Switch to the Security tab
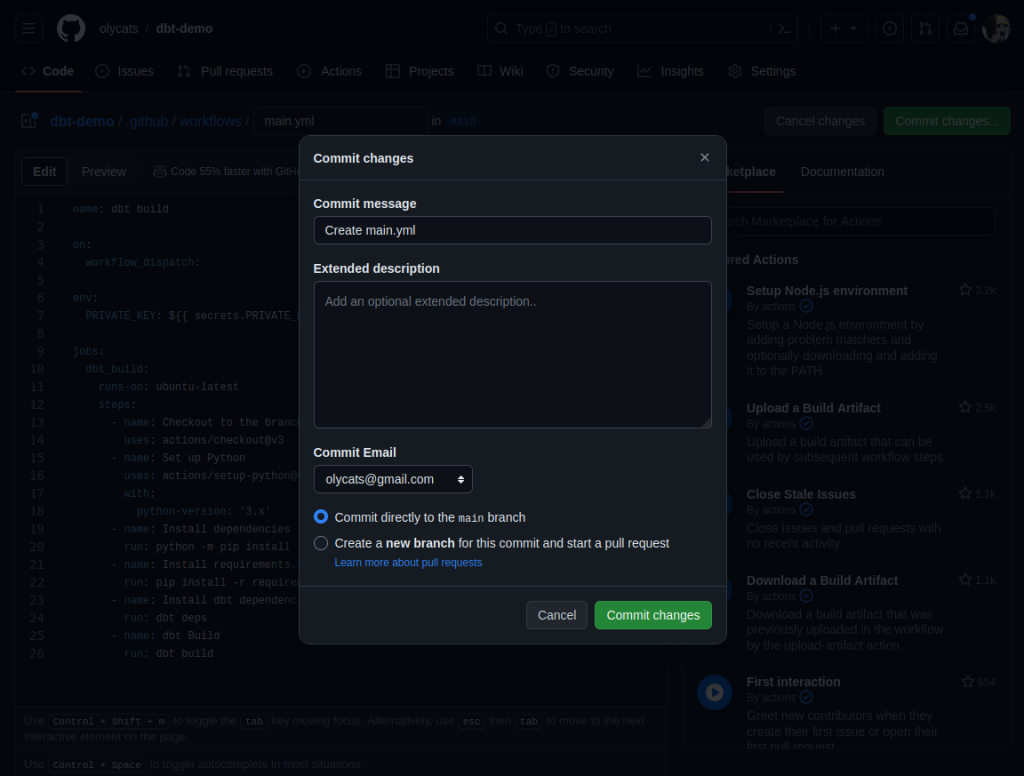 point(580,71)
